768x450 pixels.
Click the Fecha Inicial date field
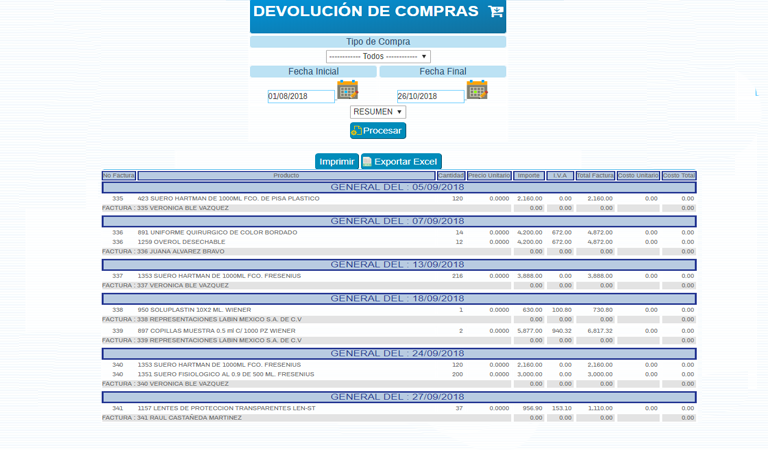click(x=301, y=97)
